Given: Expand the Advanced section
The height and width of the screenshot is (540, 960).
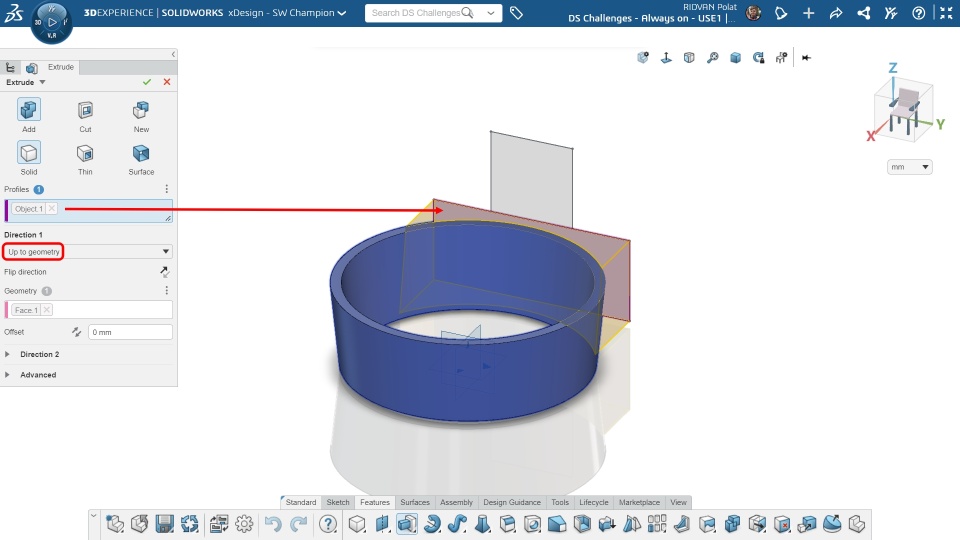Looking at the screenshot, I should pyautogui.click(x=7, y=375).
